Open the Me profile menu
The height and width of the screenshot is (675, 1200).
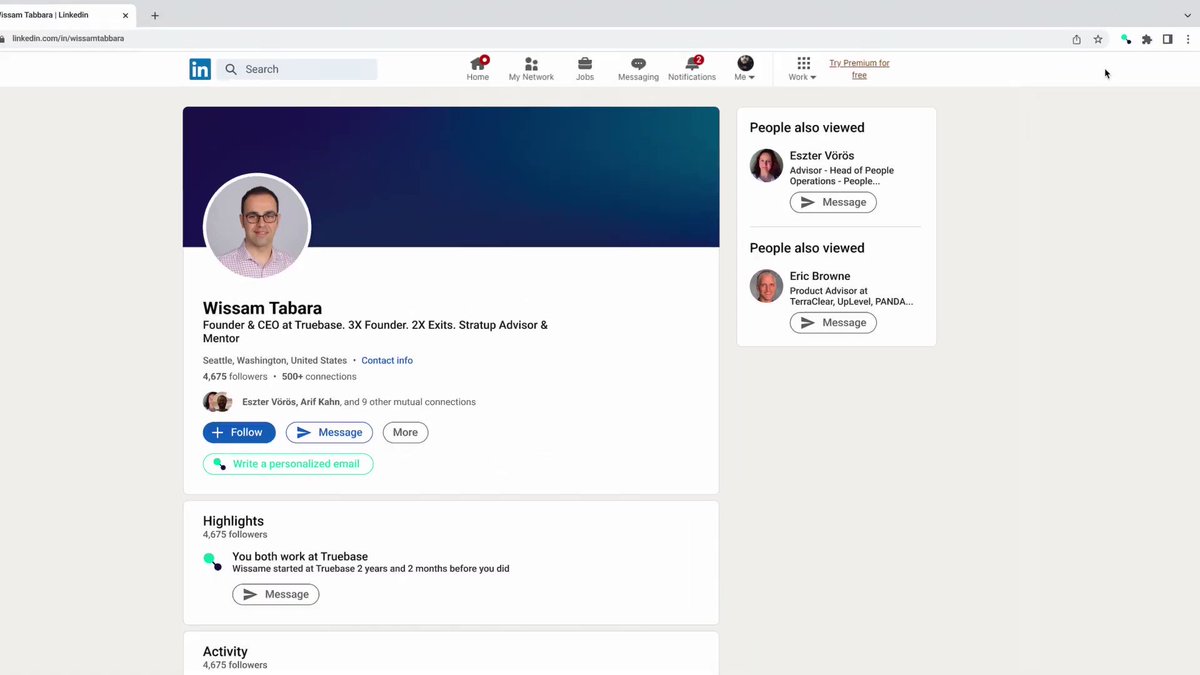click(745, 69)
